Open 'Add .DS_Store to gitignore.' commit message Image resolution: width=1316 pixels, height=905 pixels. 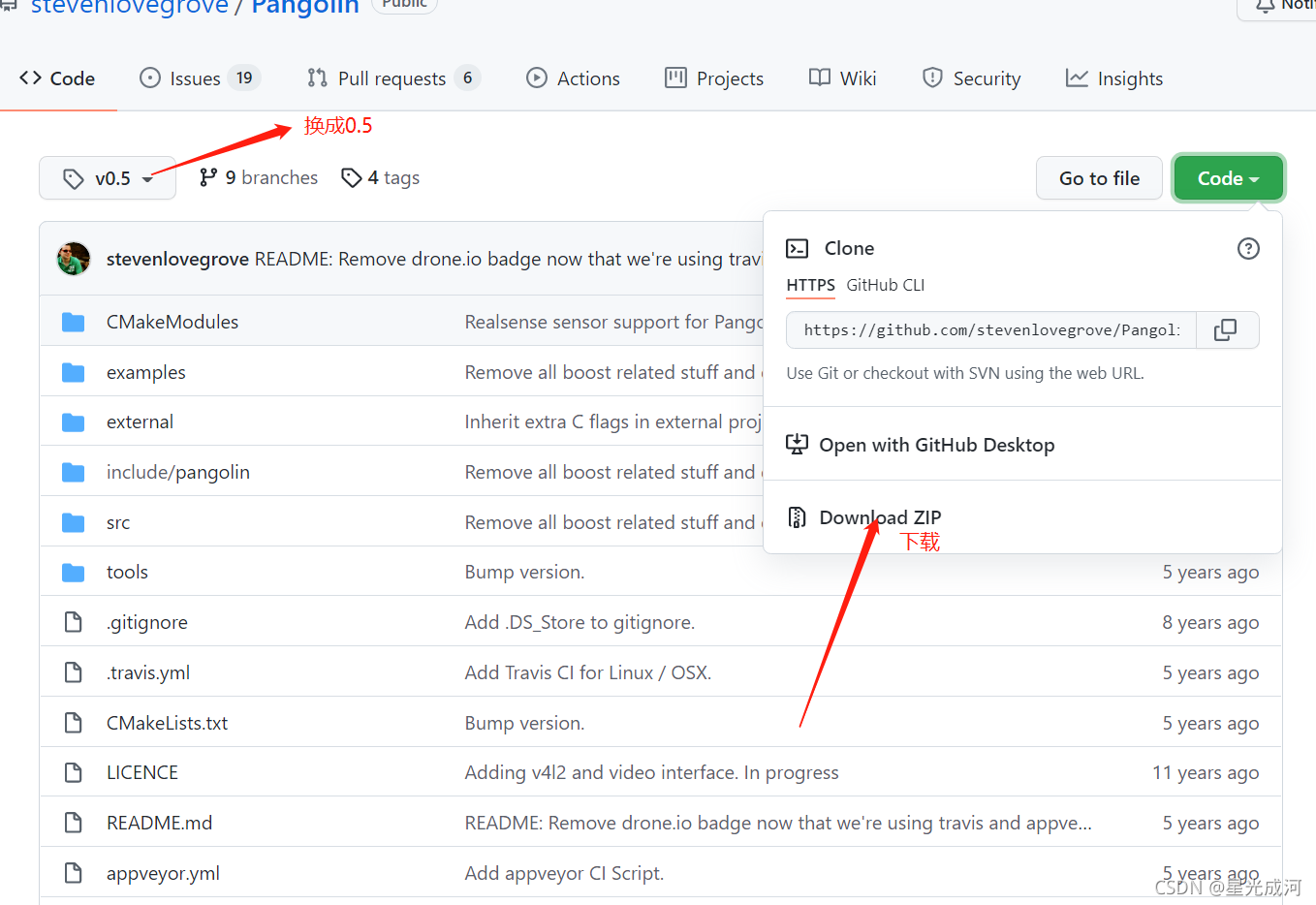[580, 623]
